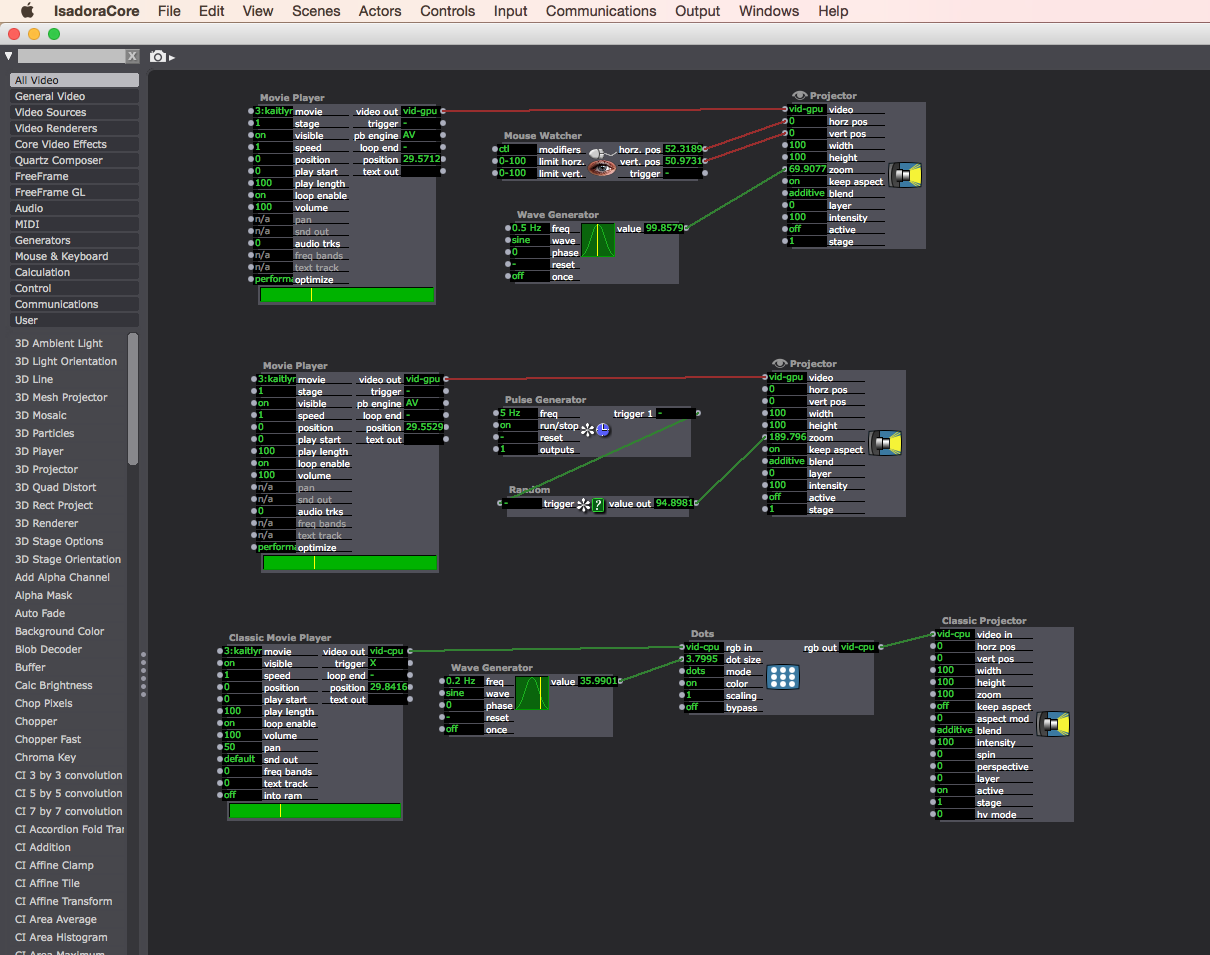This screenshot has height=955, width=1210.
Task: Click the camera snapshot icon
Action: coord(158,57)
